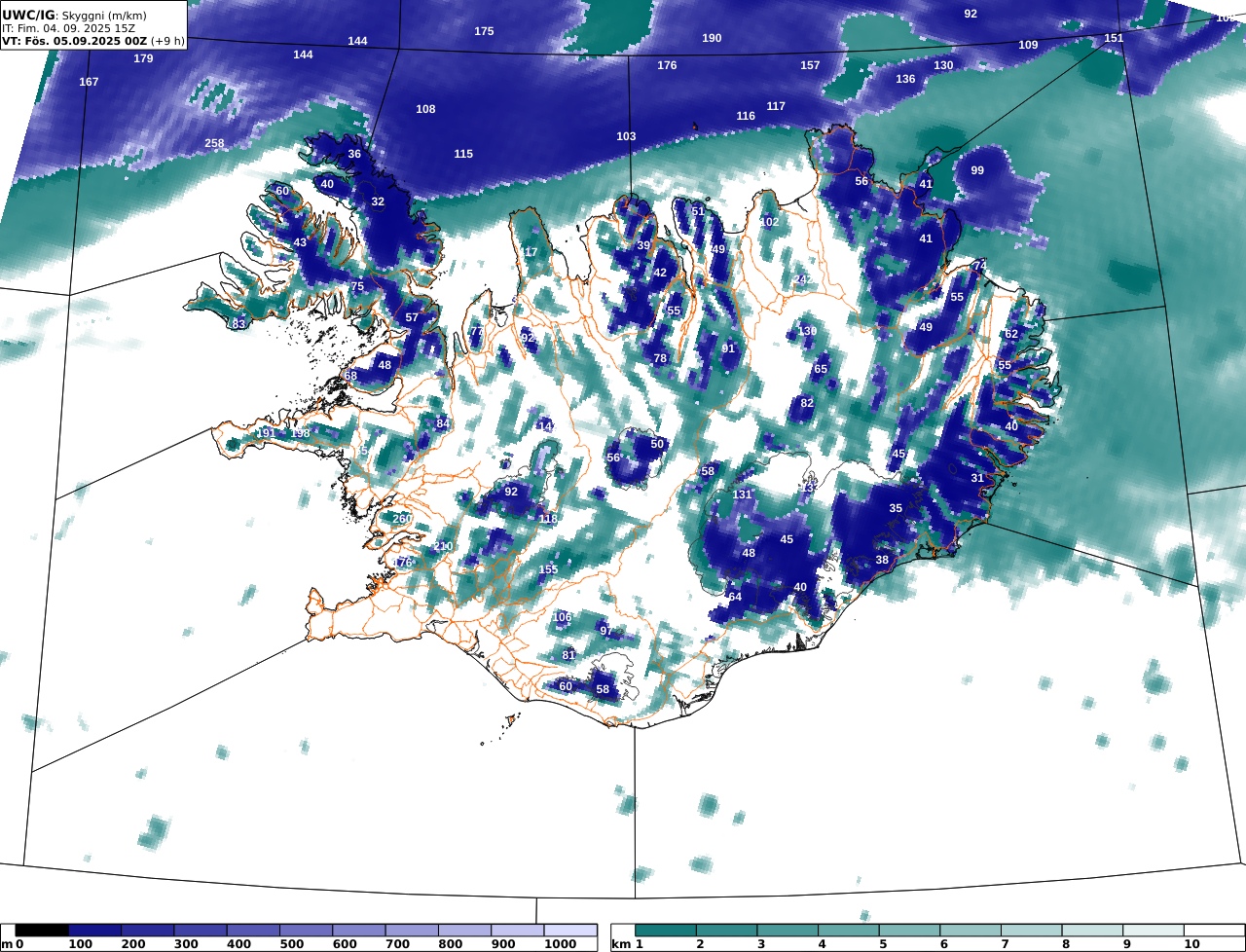
Task: Click the visibility value '35' in southeast Iceland
Action: pos(896,508)
